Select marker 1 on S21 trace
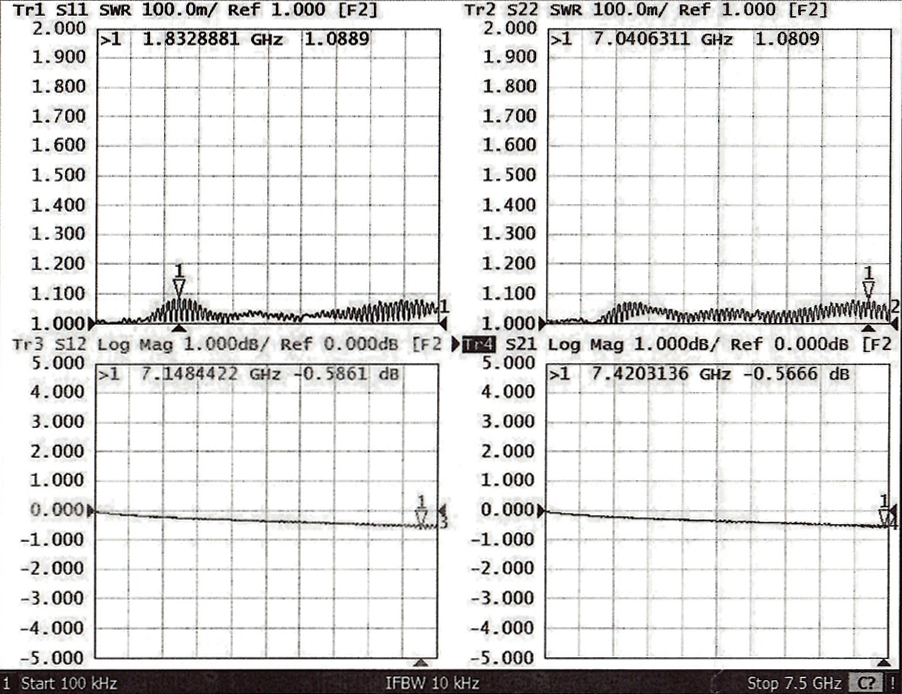This screenshot has width=902, height=694. [x=884, y=516]
